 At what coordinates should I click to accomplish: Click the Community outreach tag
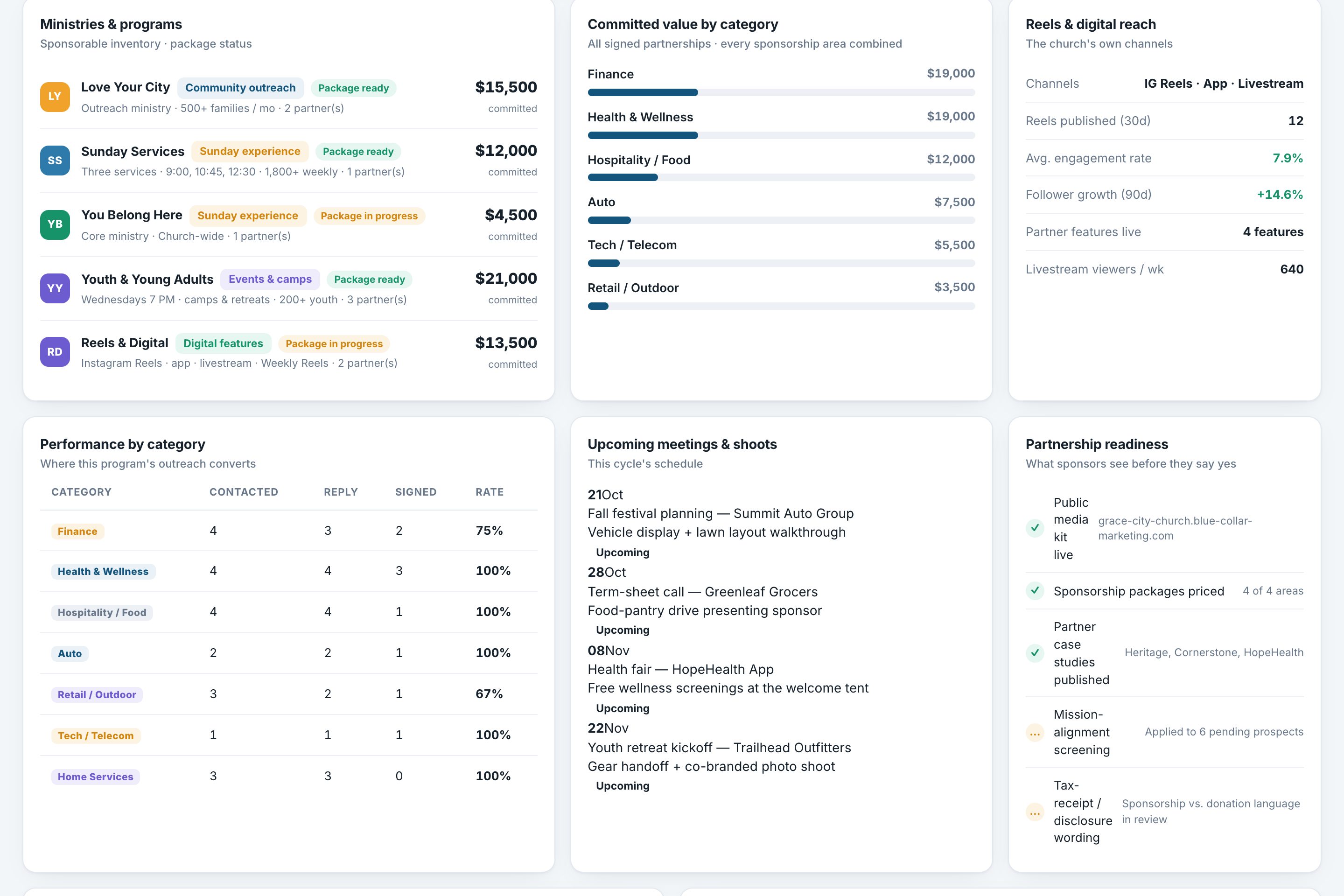241,87
